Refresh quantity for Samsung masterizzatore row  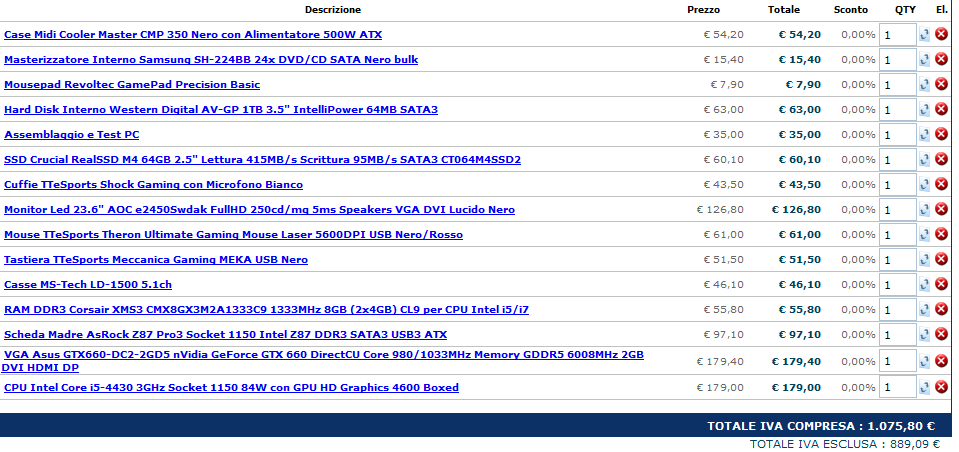[924, 60]
